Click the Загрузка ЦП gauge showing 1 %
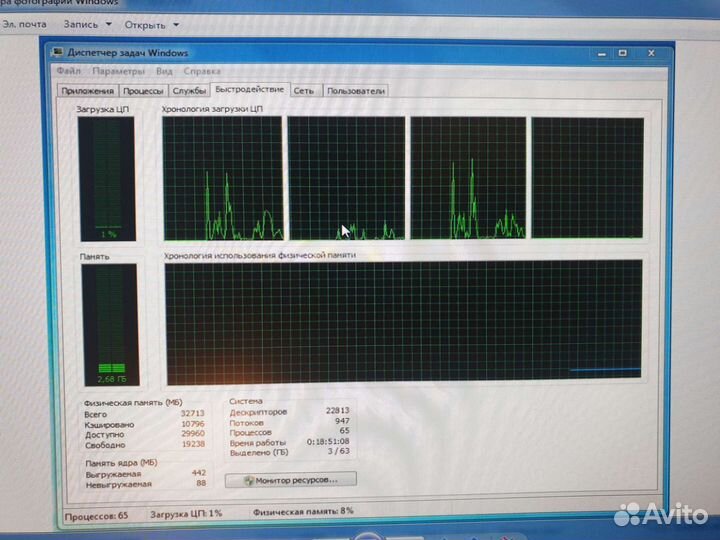The height and width of the screenshot is (540, 720). (x=107, y=179)
